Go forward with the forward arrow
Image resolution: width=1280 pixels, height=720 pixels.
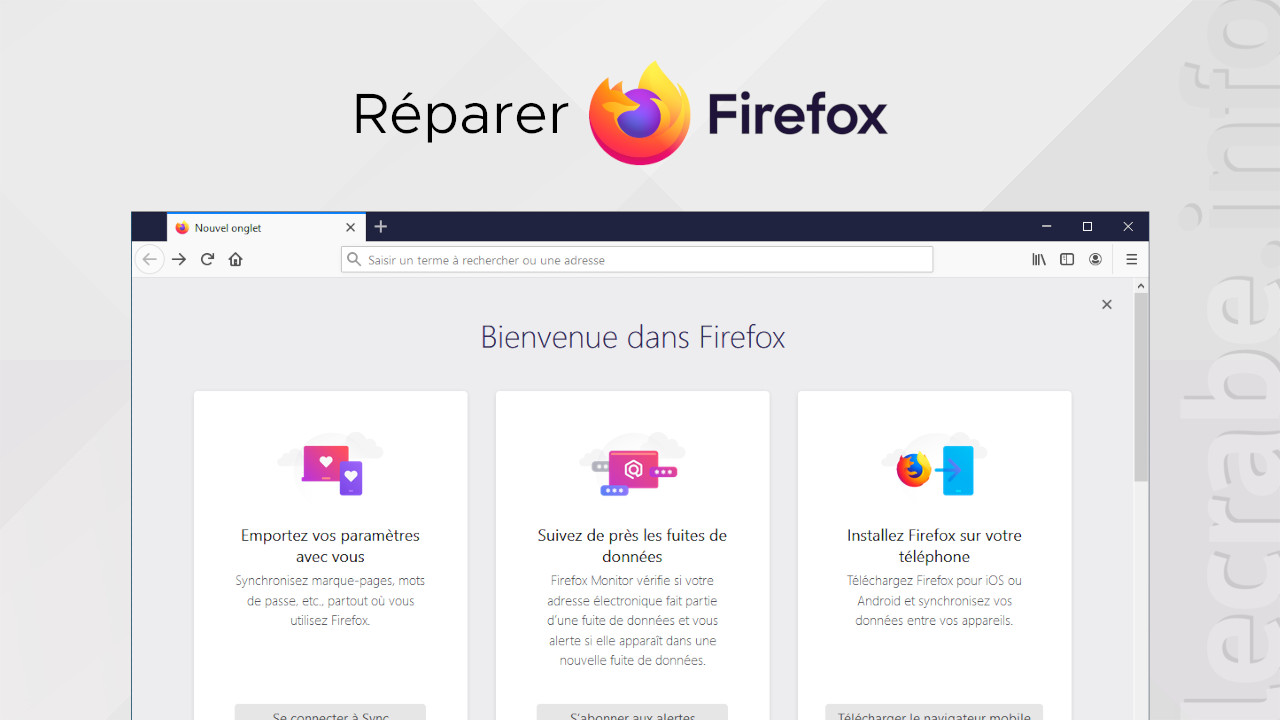179,260
